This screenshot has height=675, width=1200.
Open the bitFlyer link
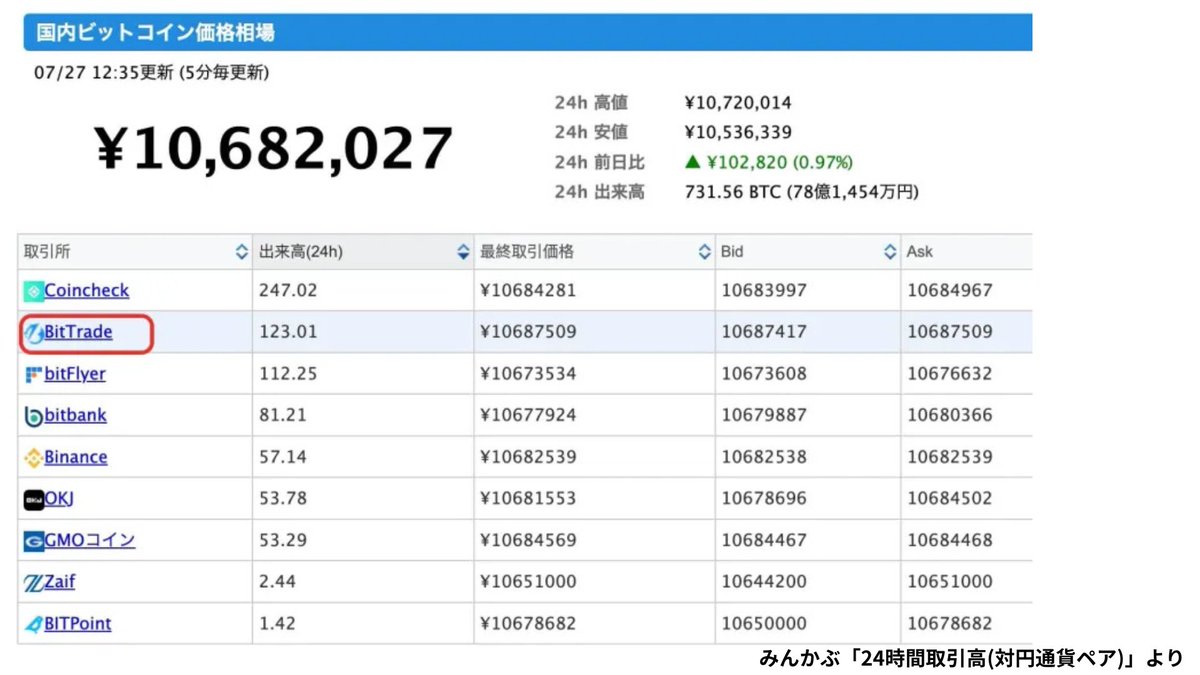click(x=75, y=374)
